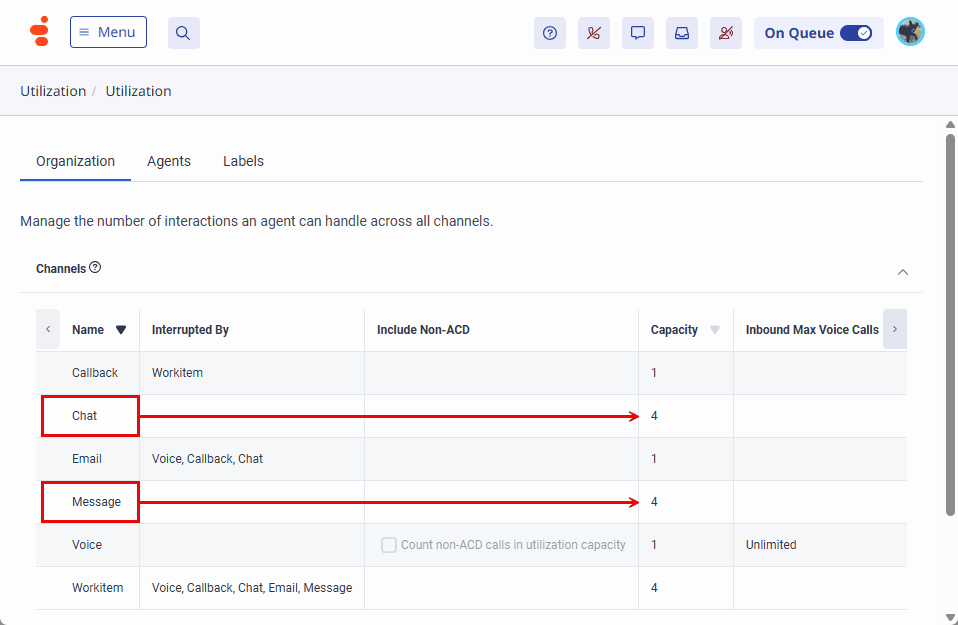Switch to the Agents tab
958x625 pixels.
(x=168, y=161)
